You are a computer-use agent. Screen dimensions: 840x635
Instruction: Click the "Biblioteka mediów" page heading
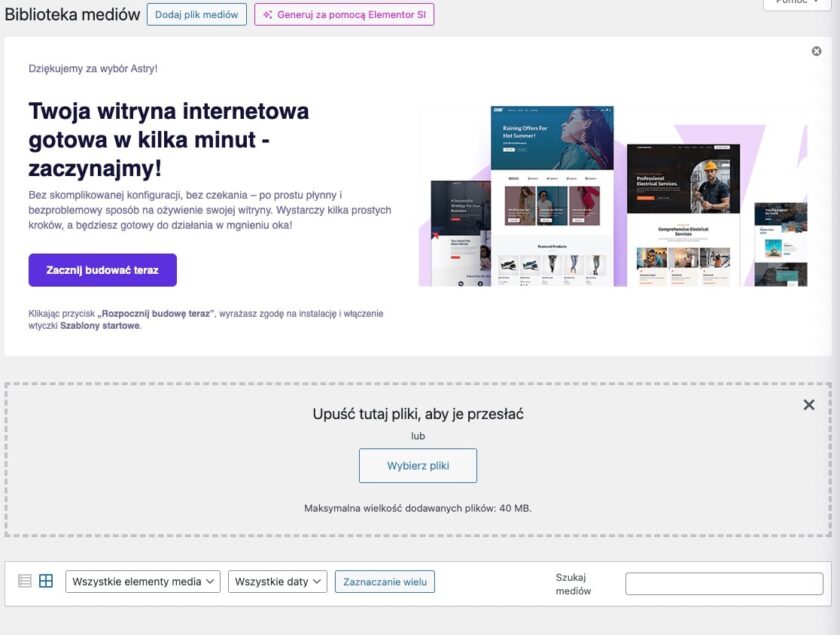70,14
